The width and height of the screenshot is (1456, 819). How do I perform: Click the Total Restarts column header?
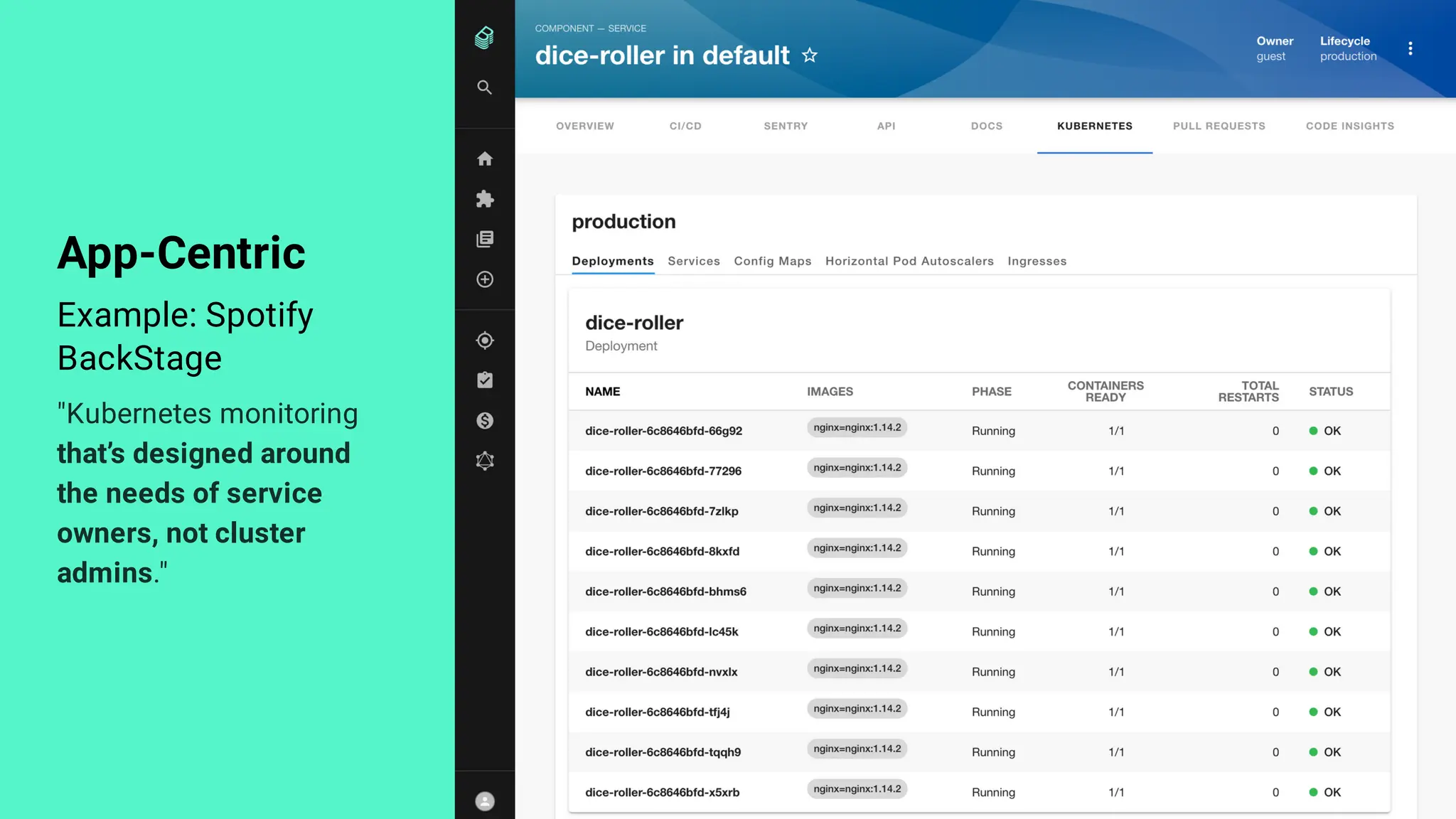pyautogui.click(x=1248, y=391)
